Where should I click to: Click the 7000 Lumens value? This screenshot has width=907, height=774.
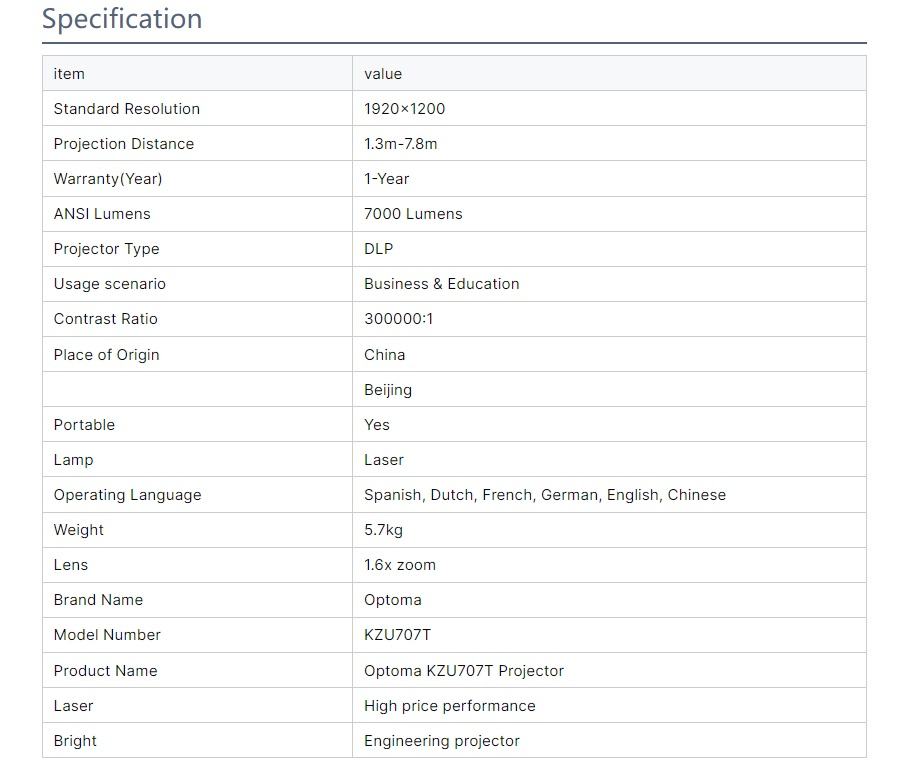tap(413, 214)
